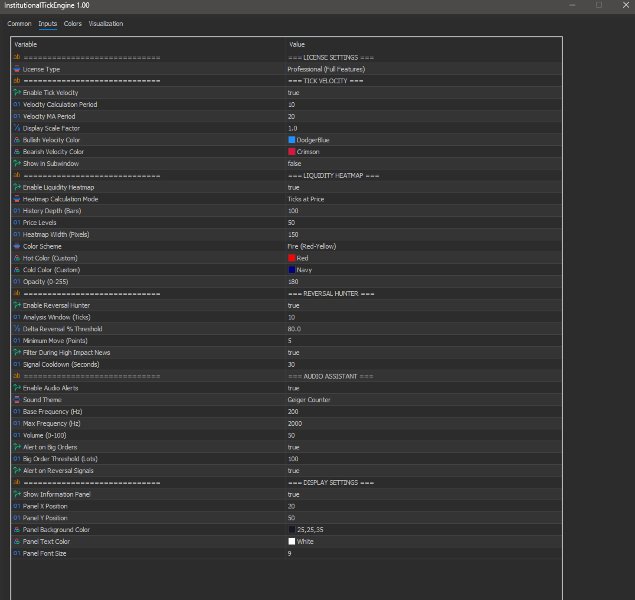
Task: Click the Enable Reversal Hunter boolean icon
Action: tap(17, 305)
